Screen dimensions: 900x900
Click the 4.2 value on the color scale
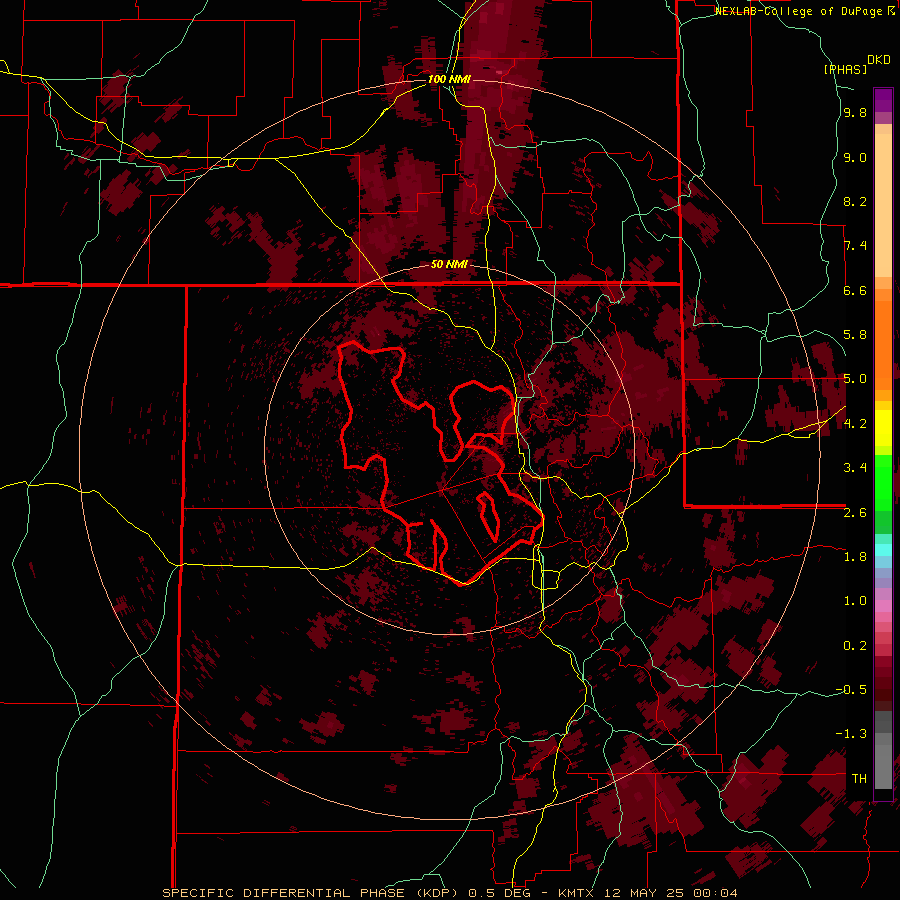click(x=855, y=424)
